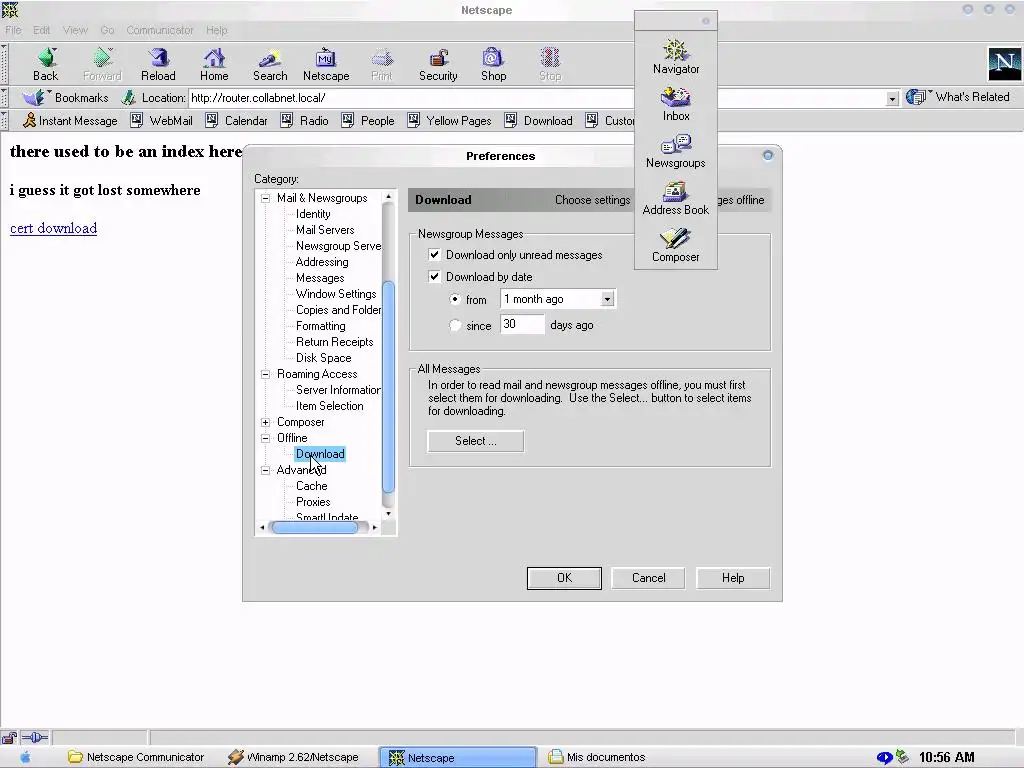
Task: Click the Shop toolbar icon
Action: pos(494,64)
